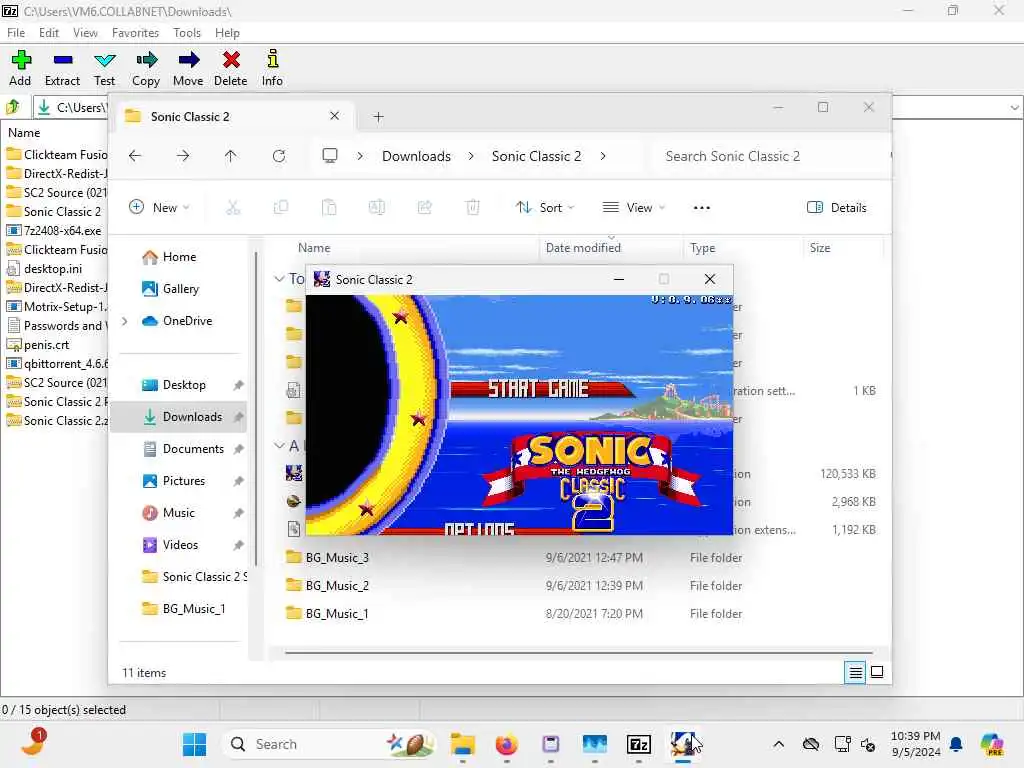Open the Sort dropdown in Explorer
Viewport: 1024px width, 768px height.
click(x=545, y=208)
